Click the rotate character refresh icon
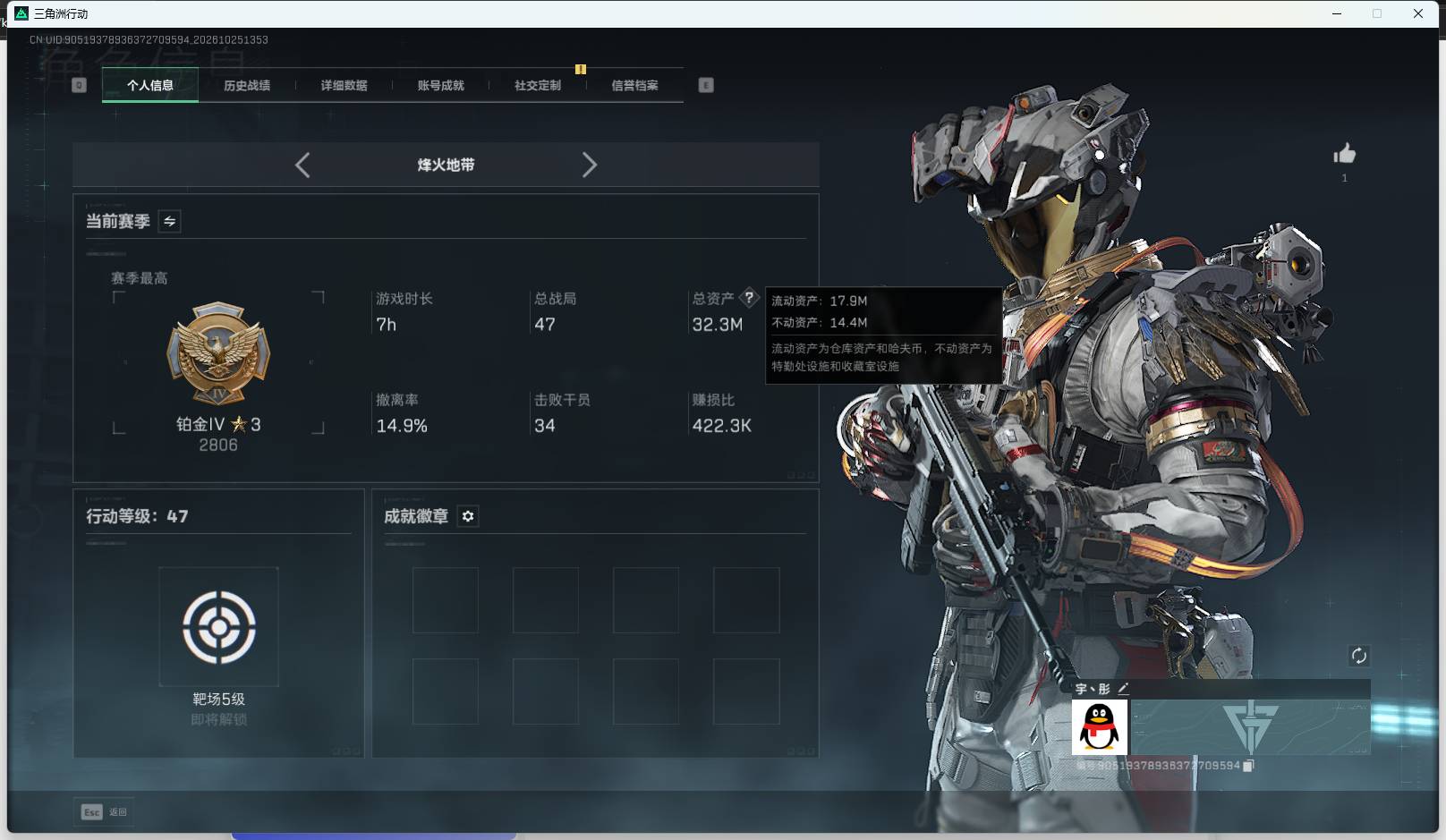Screen dimensions: 1446x840 click(x=1358, y=656)
